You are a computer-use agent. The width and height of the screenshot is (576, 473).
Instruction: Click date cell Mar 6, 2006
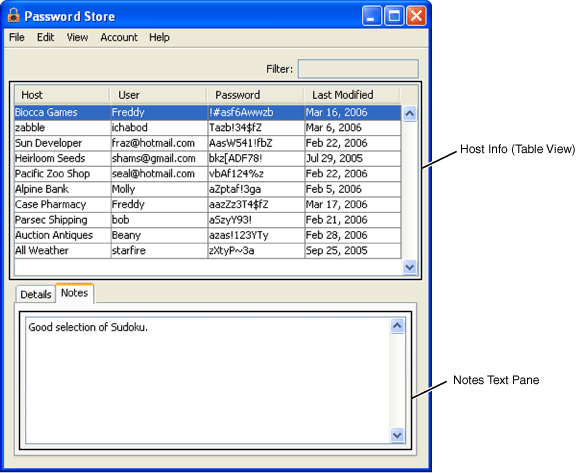353,128
